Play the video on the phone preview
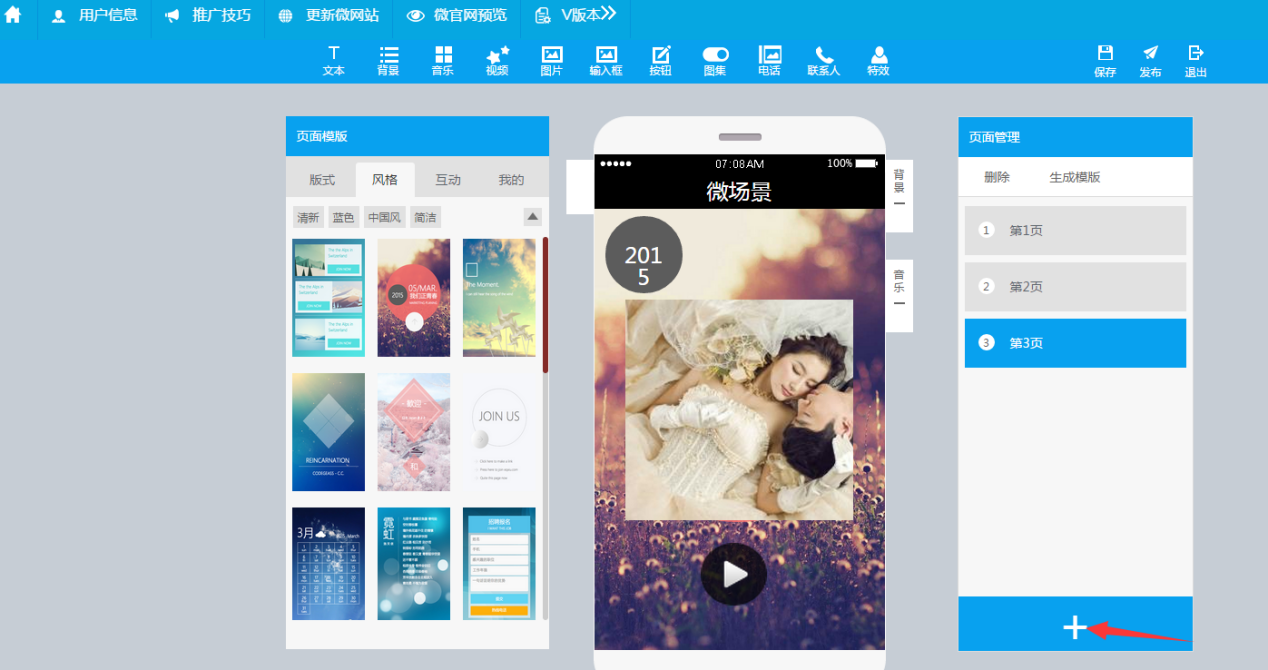 [734, 574]
